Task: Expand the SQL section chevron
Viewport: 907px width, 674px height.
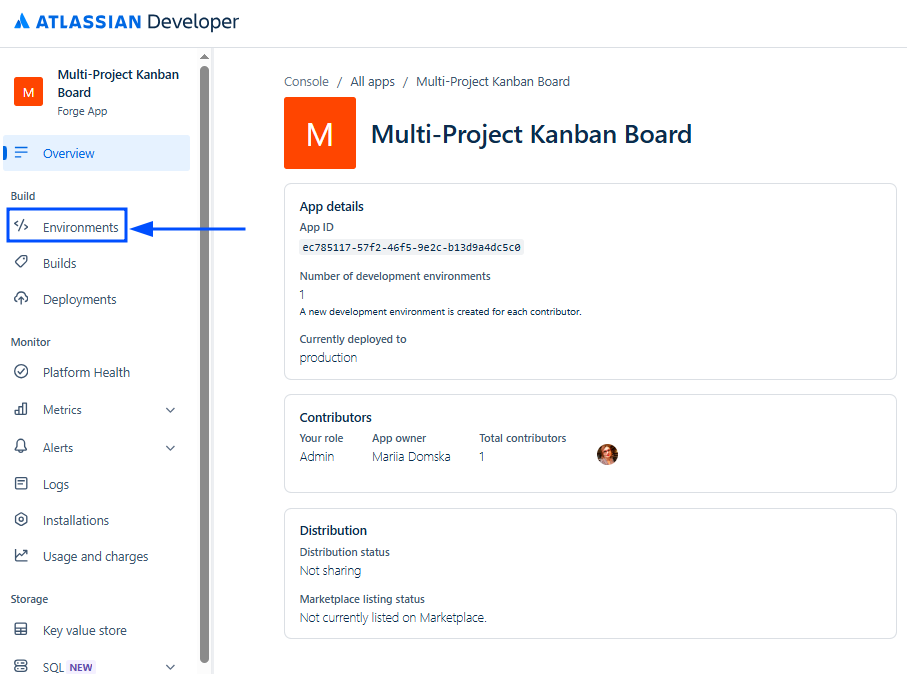Action: click(170, 667)
